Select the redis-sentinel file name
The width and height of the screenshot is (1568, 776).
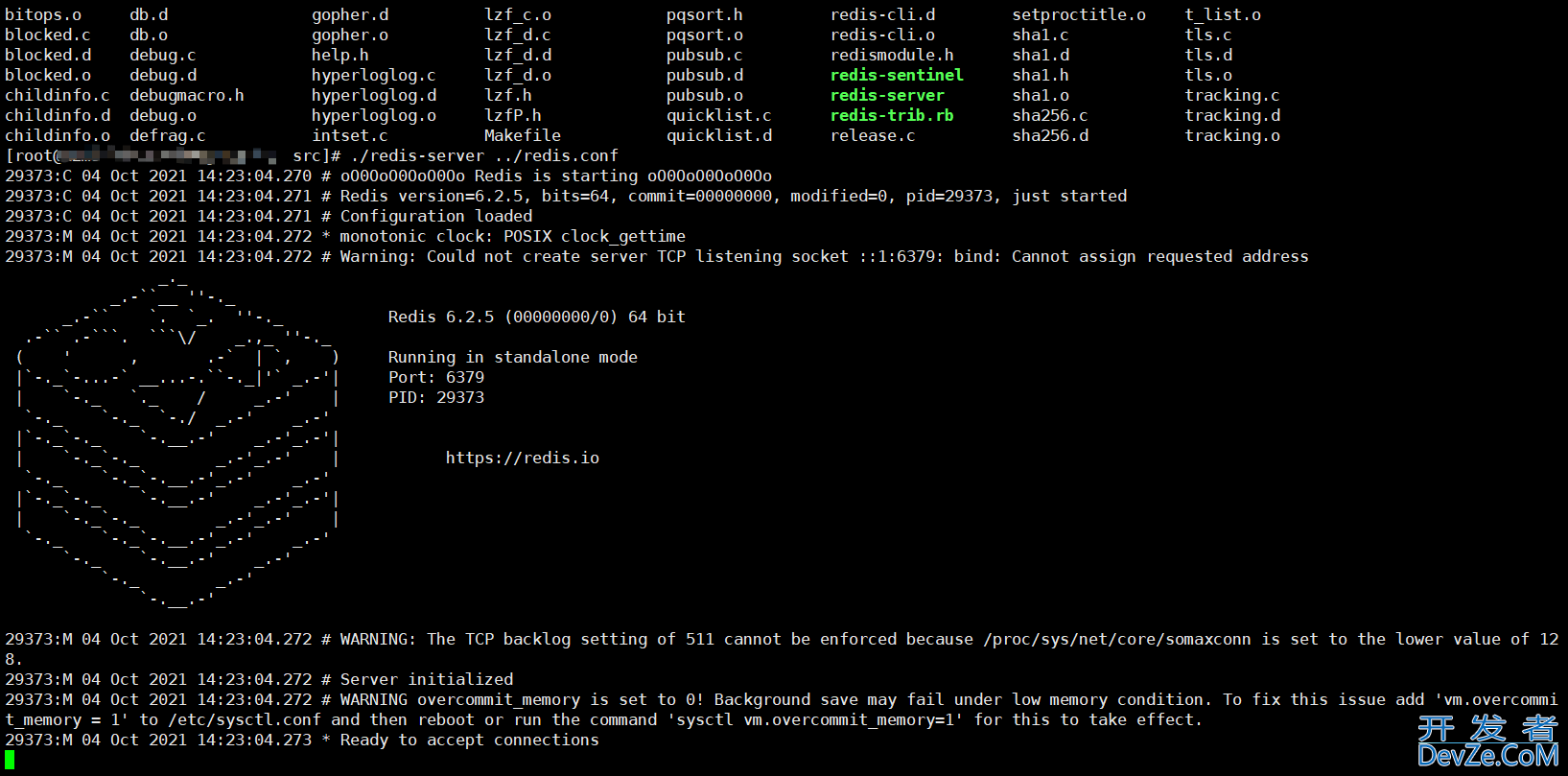(x=897, y=75)
